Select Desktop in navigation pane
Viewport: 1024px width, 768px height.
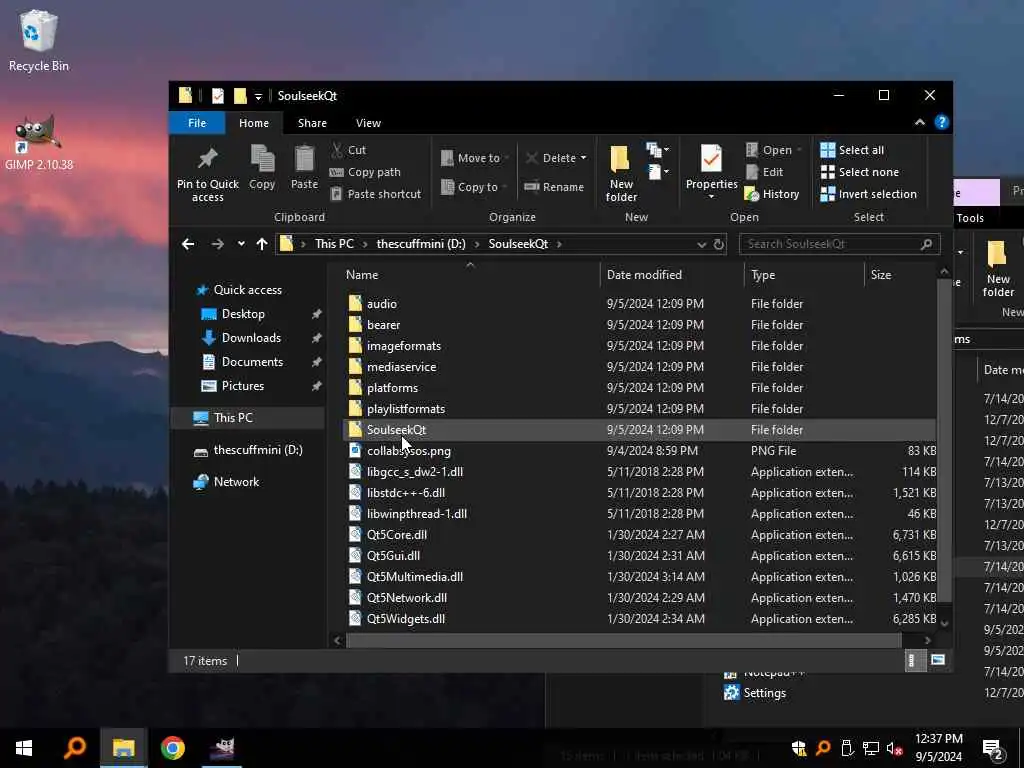click(x=243, y=314)
